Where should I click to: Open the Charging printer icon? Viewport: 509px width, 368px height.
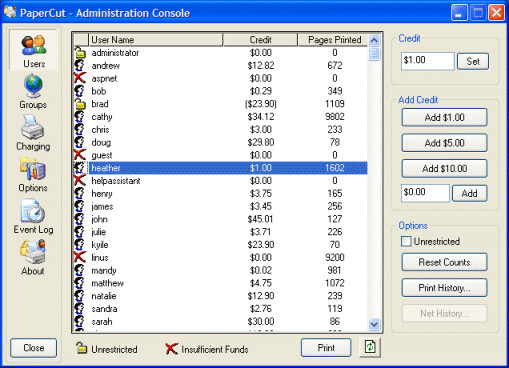pyautogui.click(x=32, y=127)
